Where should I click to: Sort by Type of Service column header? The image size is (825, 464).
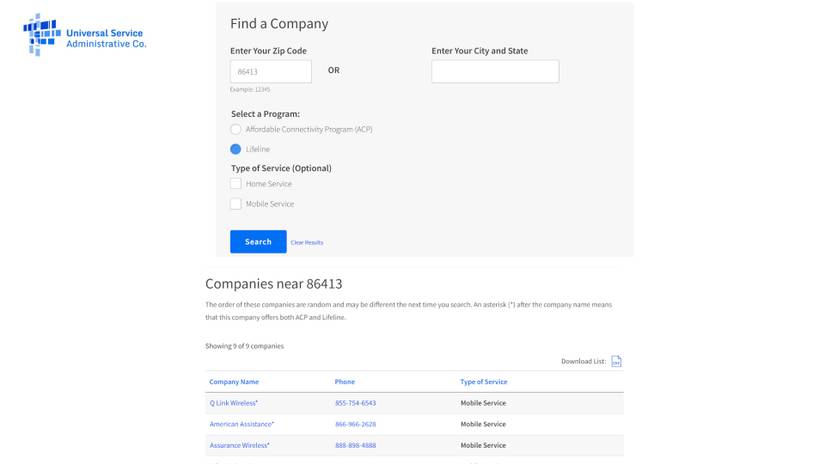[483, 382]
